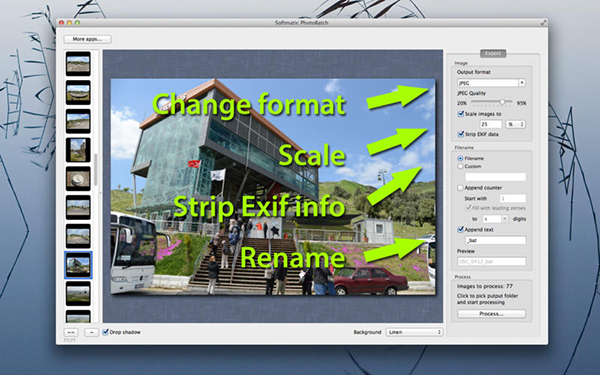Disable the Strip EXIF data checkbox
600x375 pixels.
(x=461, y=134)
